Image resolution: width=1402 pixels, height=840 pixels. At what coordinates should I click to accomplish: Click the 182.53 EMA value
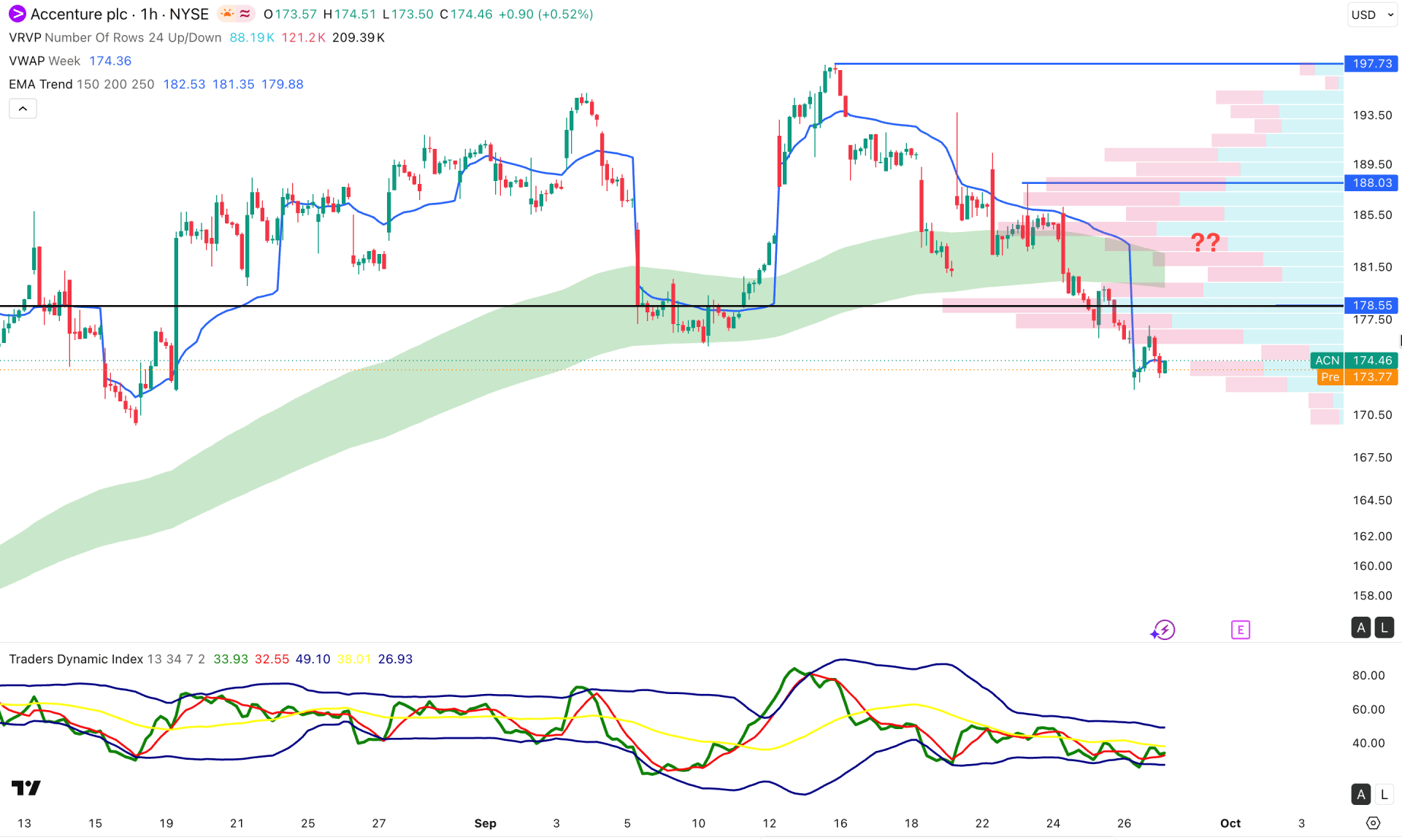(184, 84)
